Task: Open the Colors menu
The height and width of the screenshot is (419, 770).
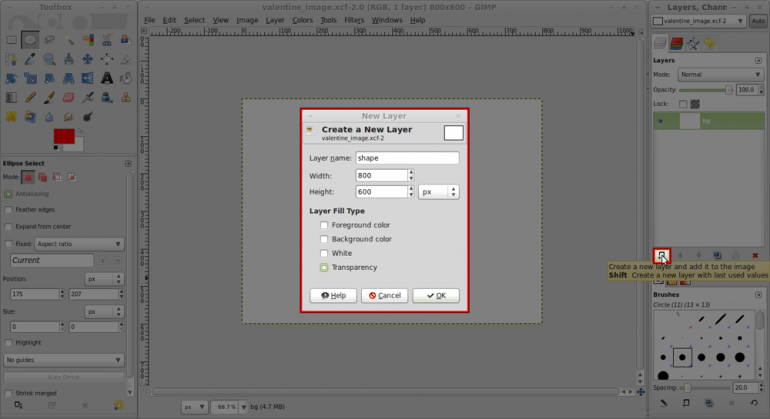Action: (302, 20)
